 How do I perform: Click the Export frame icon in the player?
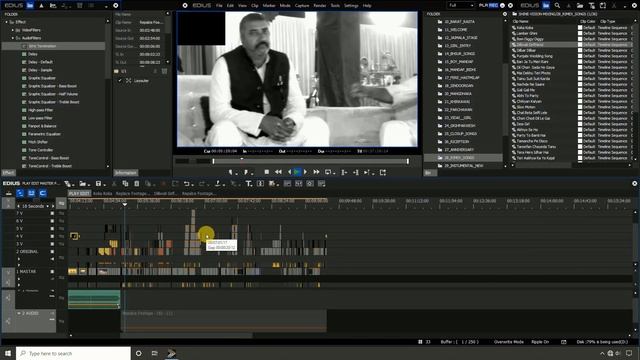click(x=383, y=172)
